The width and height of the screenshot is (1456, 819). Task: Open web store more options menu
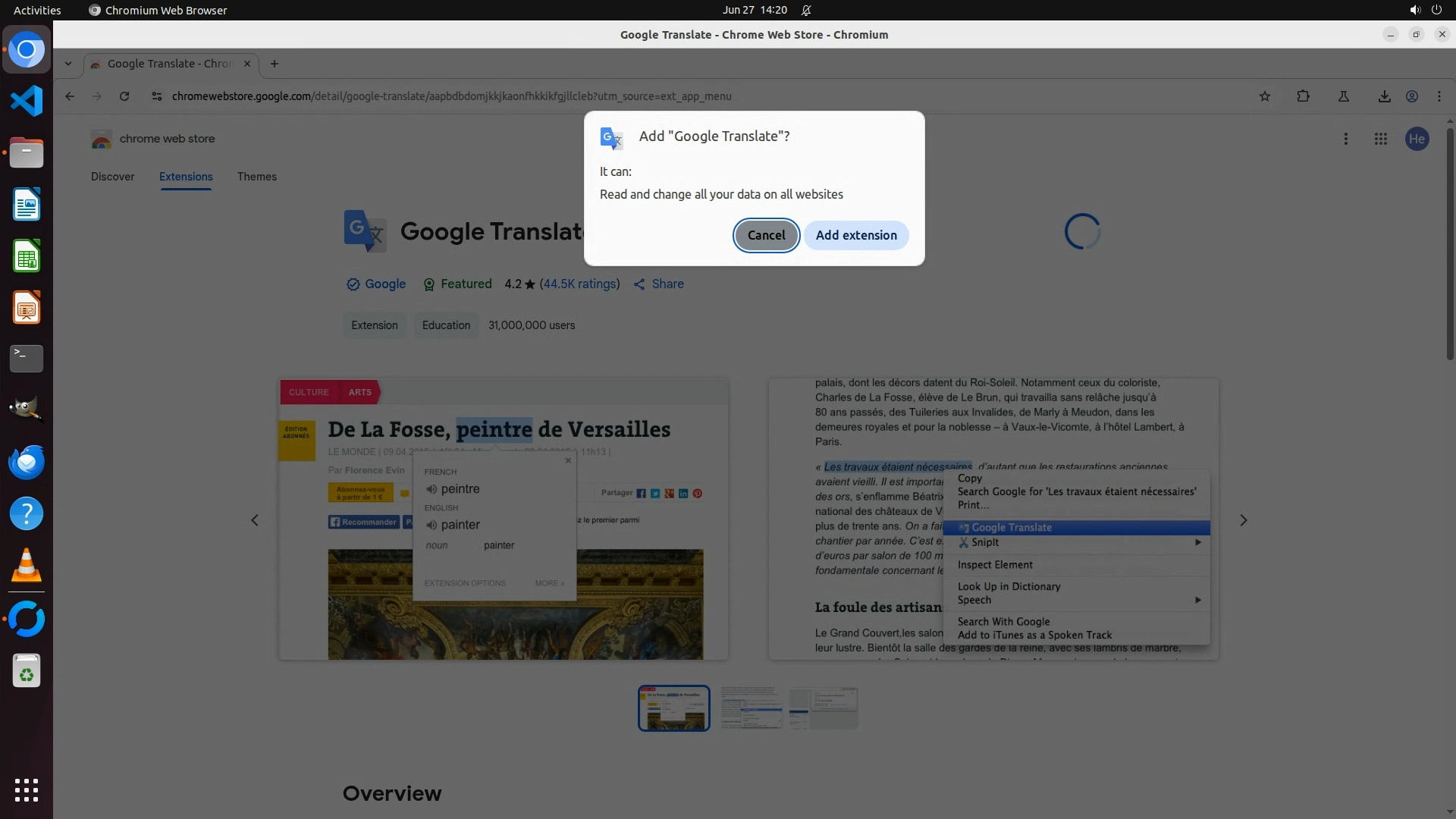[x=1345, y=139]
